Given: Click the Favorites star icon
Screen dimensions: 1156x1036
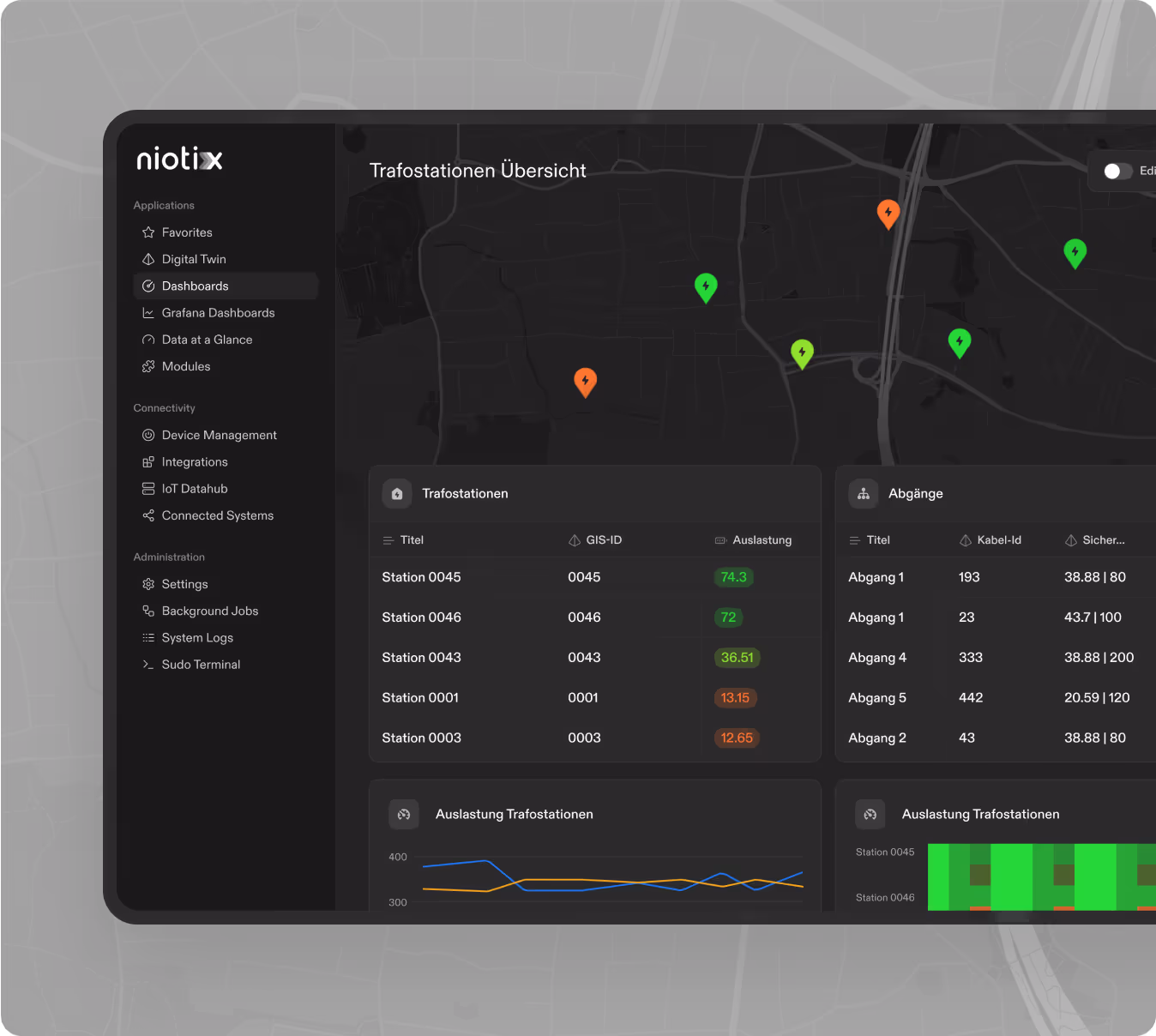Looking at the screenshot, I should 148,232.
